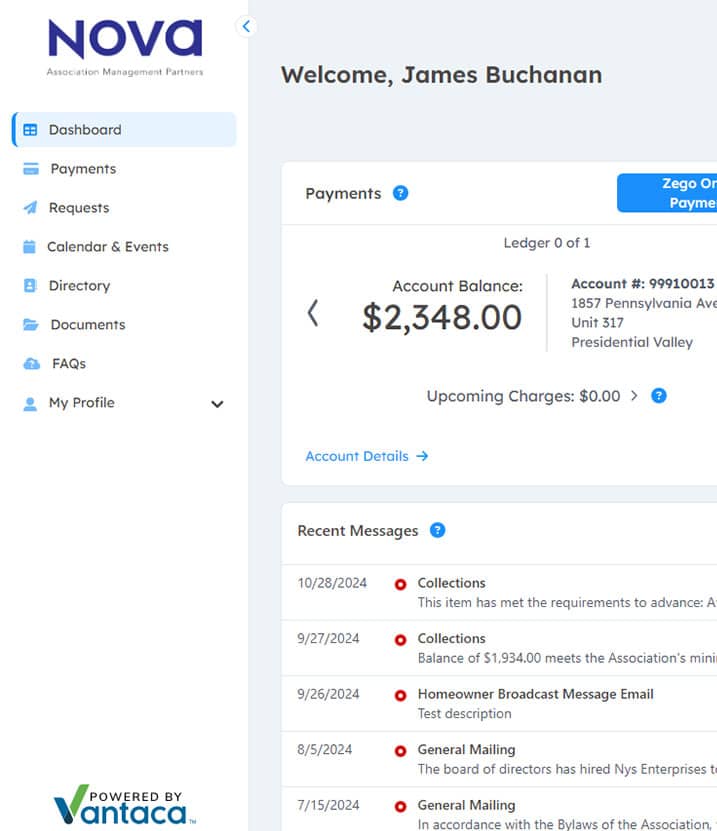View the Homeowner Broadcast Message Email
The height and width of the screenshot is (831, 717).
click(x=535, y=694)
